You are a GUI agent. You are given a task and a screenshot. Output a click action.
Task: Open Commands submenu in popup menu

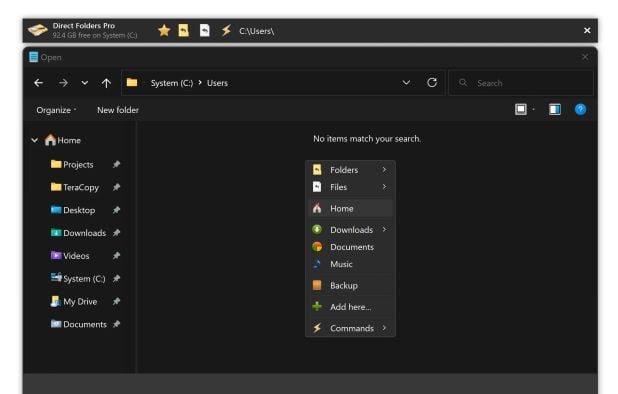(350, 328)
